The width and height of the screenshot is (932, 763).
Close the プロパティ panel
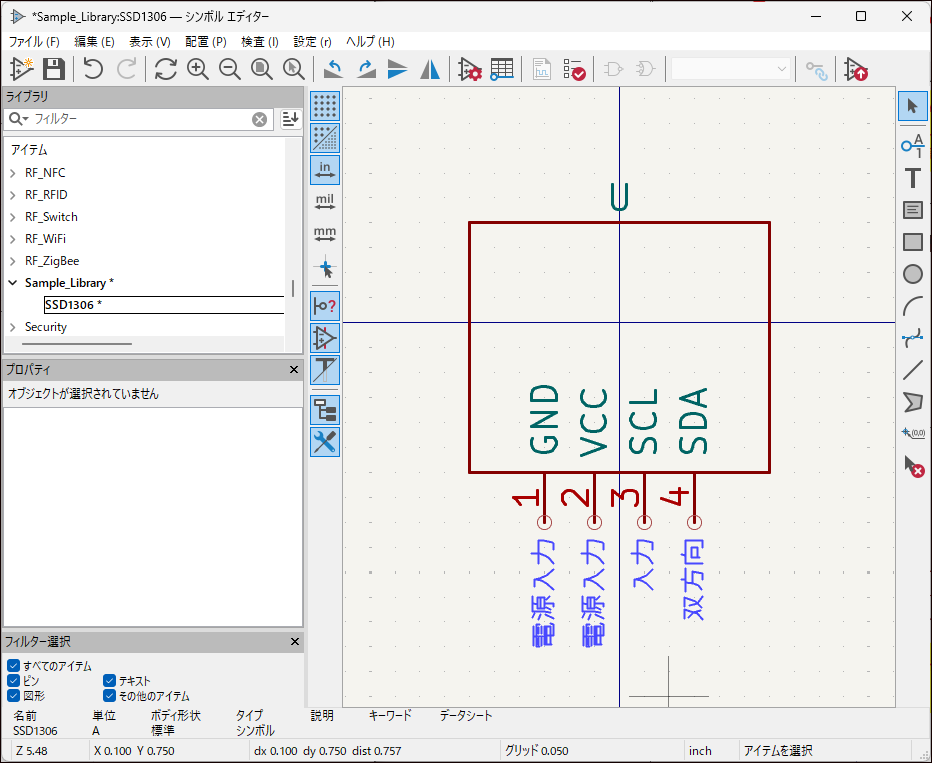tap(294, 370)
